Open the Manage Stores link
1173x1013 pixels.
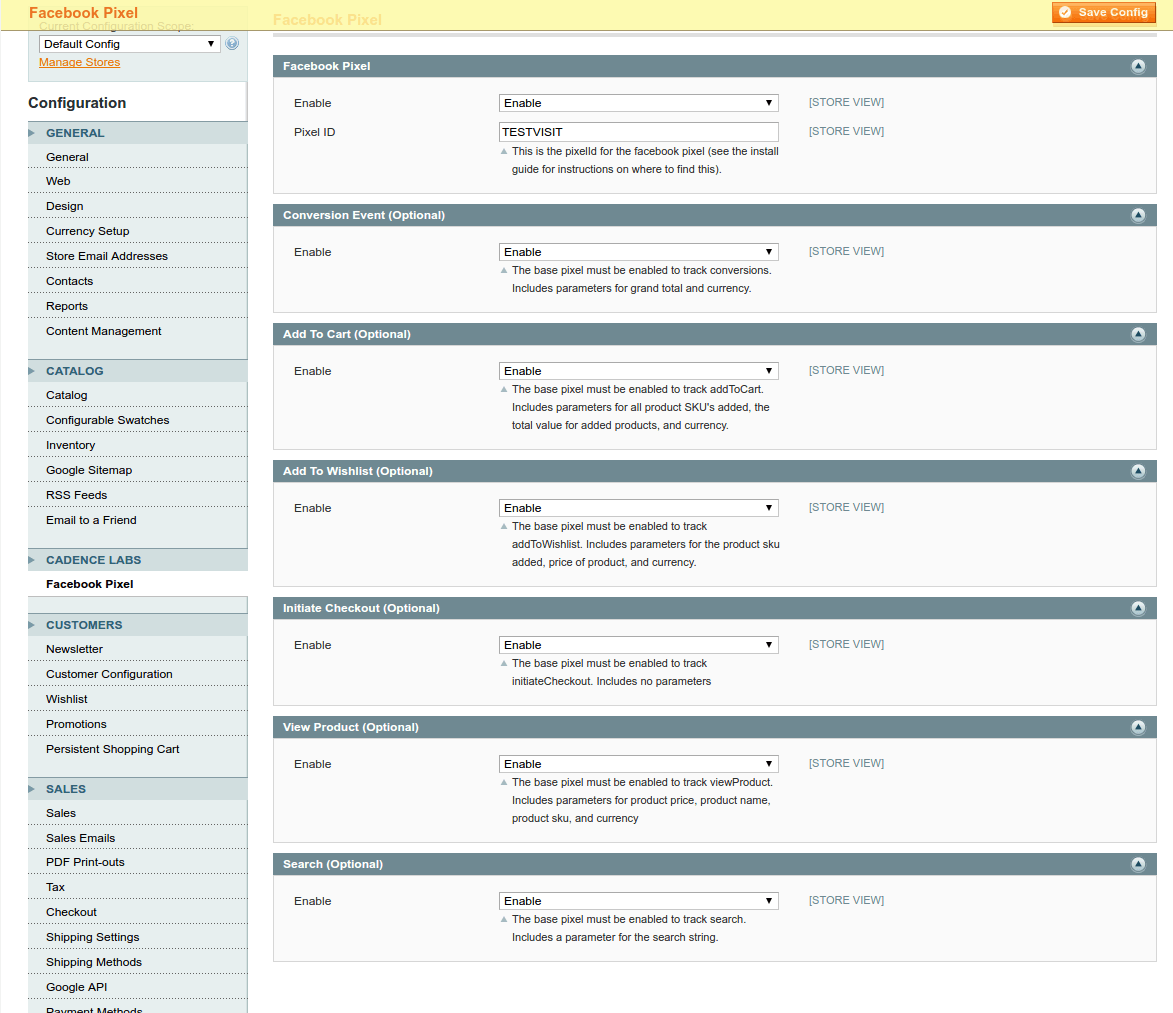pos(79,62)
